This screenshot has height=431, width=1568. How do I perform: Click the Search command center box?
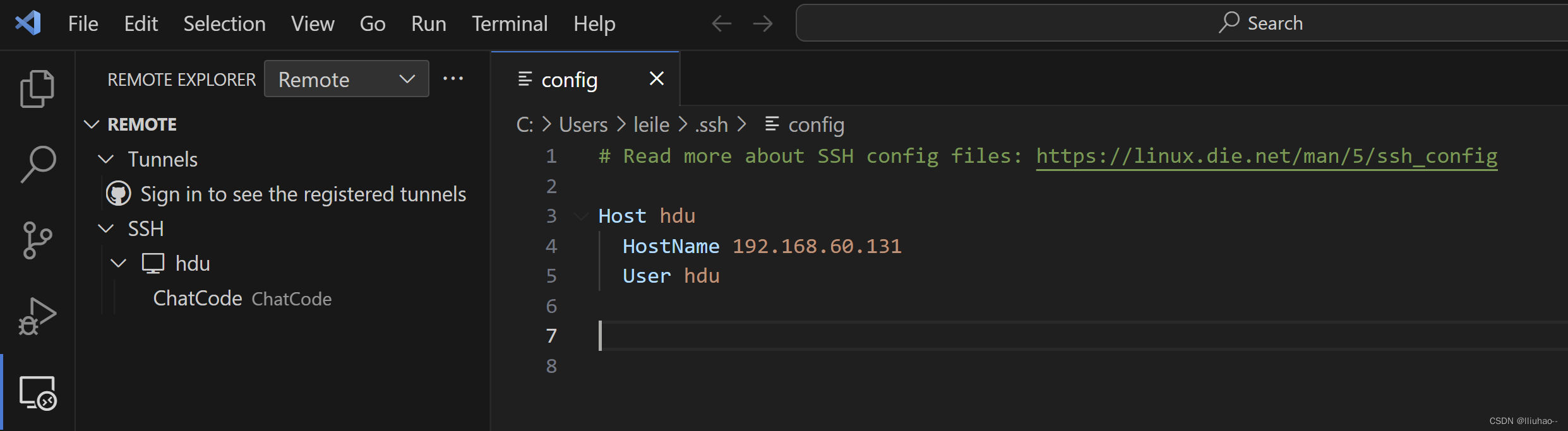[x=1181, y=23]
